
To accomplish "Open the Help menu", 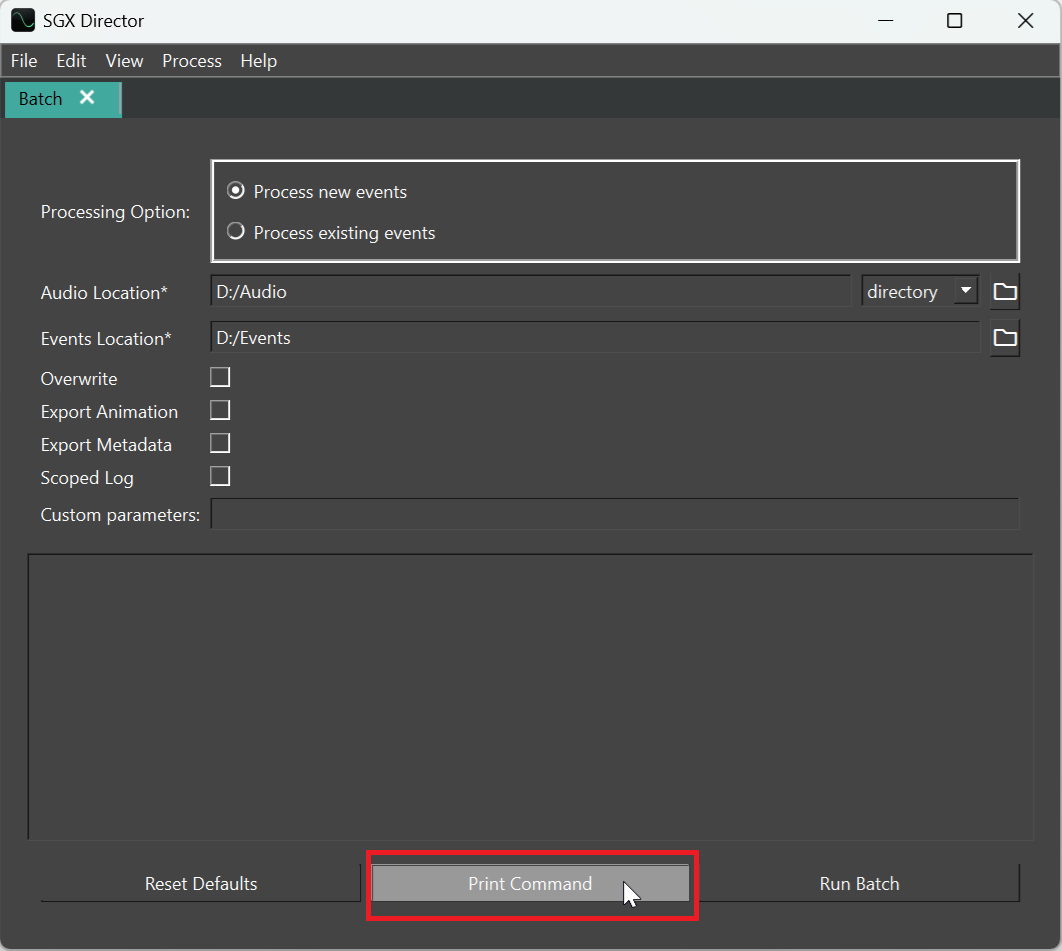I will pyautogui.click(x=259, y=61).
